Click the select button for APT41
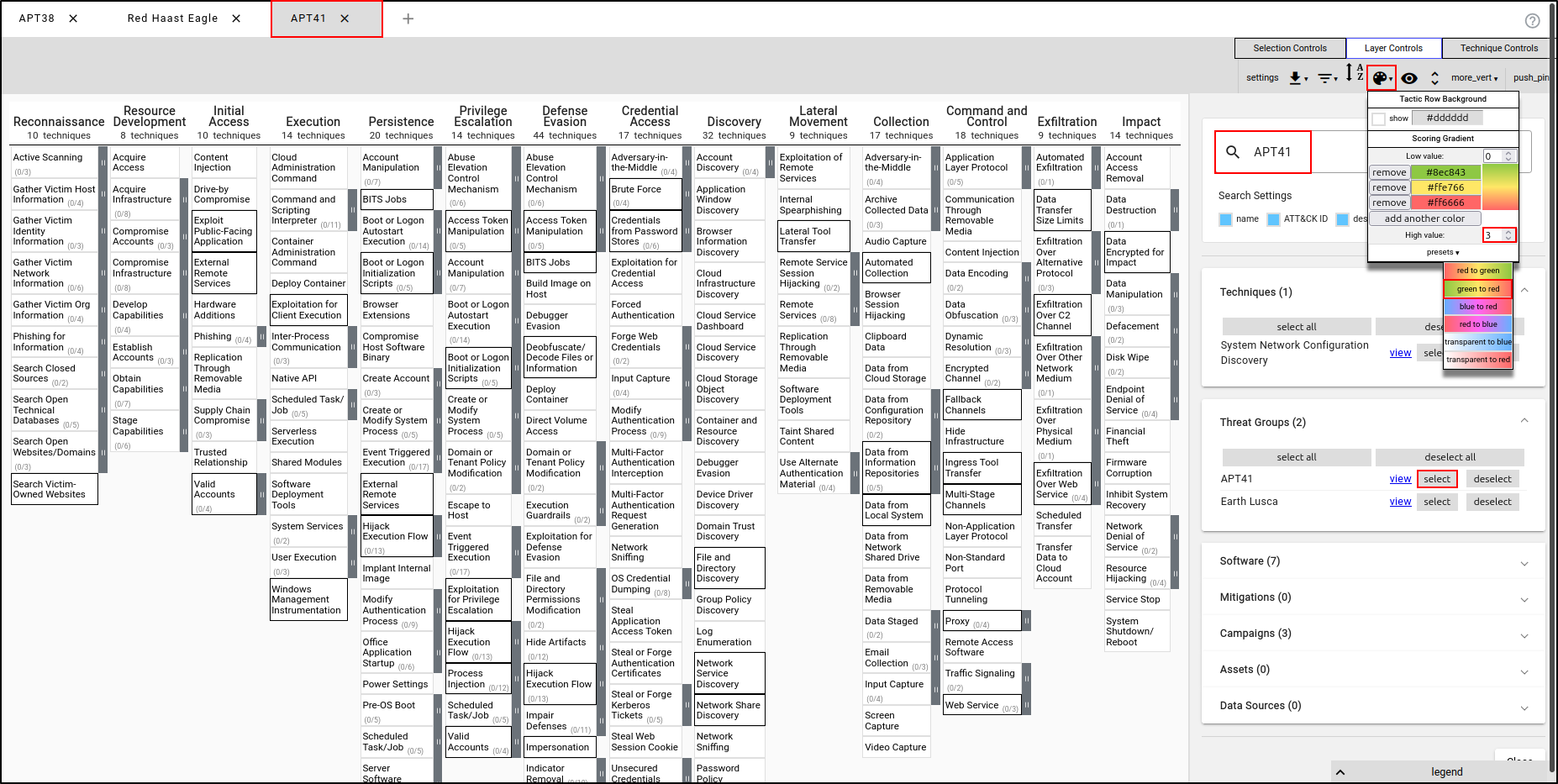The width and height of the screenshot is (1558, 784). click(x=1437, y=479)
